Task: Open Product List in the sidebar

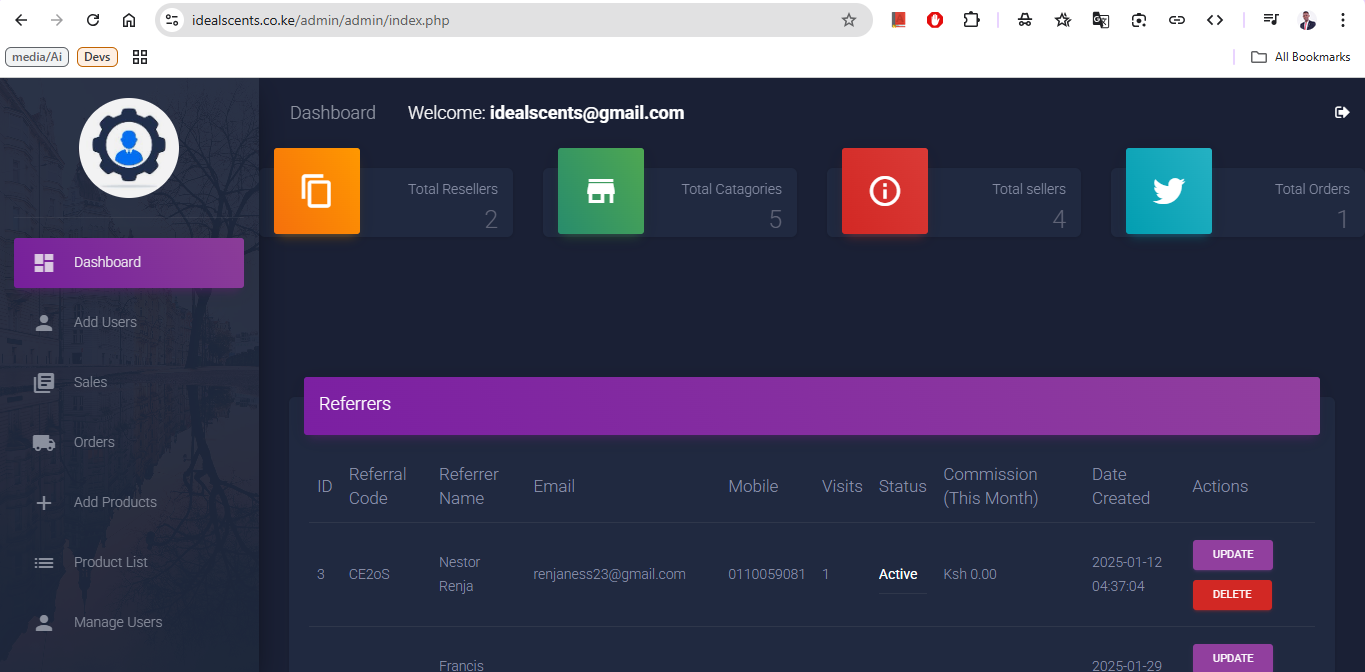Action: (110, 562)
